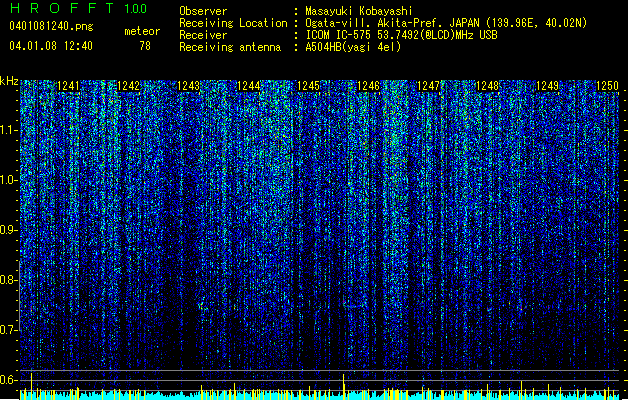The height and width of the screenshot is (400, 629).
Task: Click the 0.9 frequency axis label
Action: click(9, 230)
